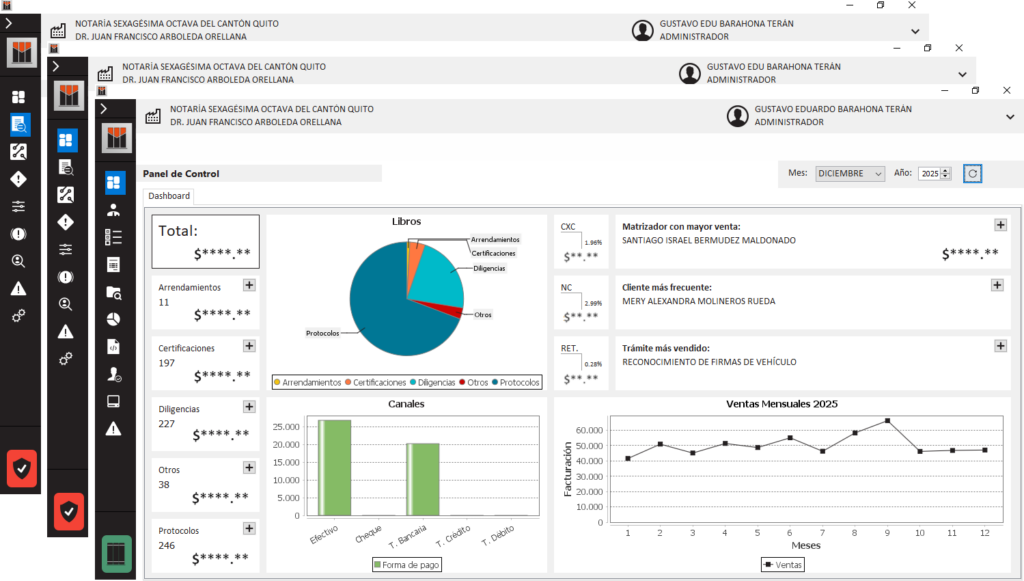Click the user avatar beside Gustavo Eduardo Barahona Terán
Viewport: 1024px width, 581px height.
coord(739,115)
